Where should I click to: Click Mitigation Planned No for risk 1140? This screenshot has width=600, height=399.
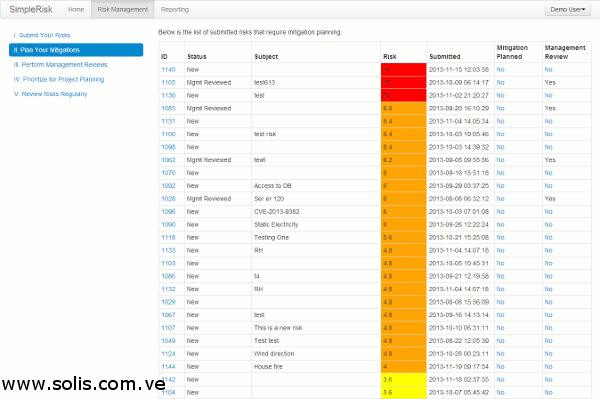500,70
